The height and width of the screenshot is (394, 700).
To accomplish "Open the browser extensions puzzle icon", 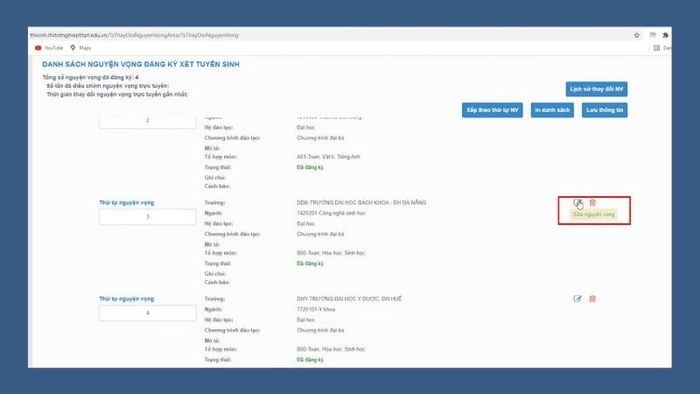I will (x=665, y=35).
